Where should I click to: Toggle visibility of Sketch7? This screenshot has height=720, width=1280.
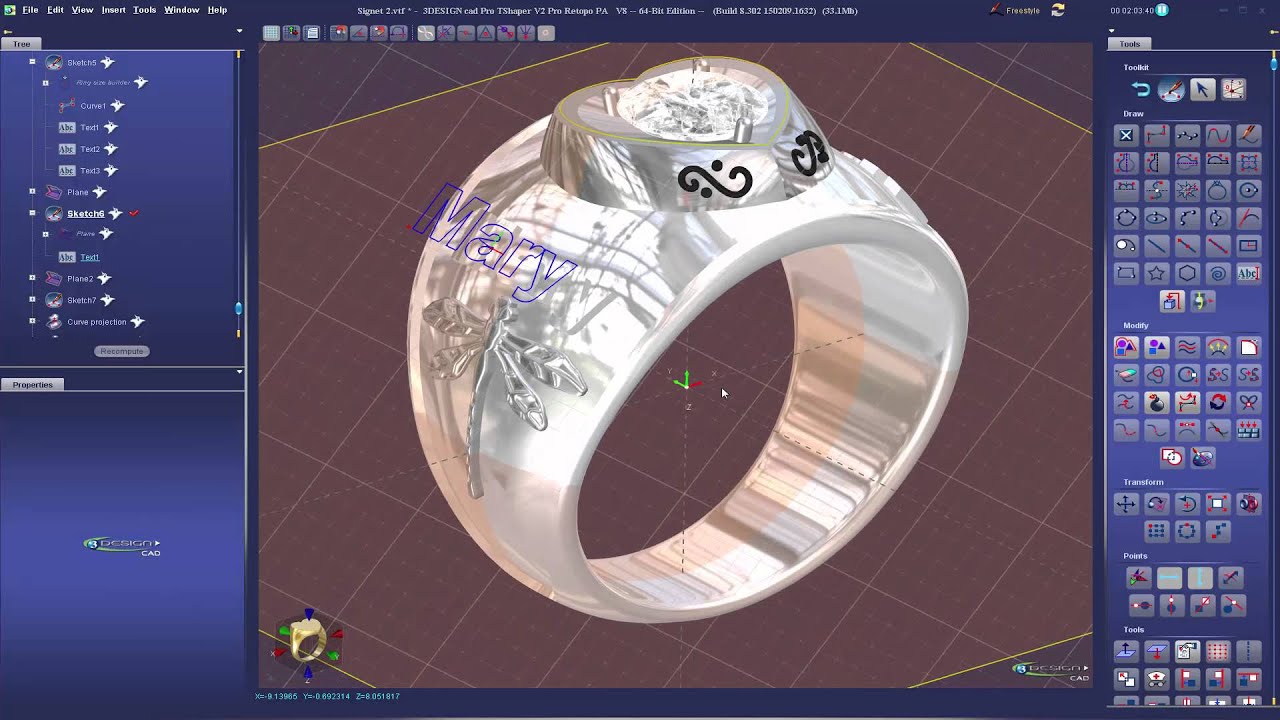pos(107,300)
